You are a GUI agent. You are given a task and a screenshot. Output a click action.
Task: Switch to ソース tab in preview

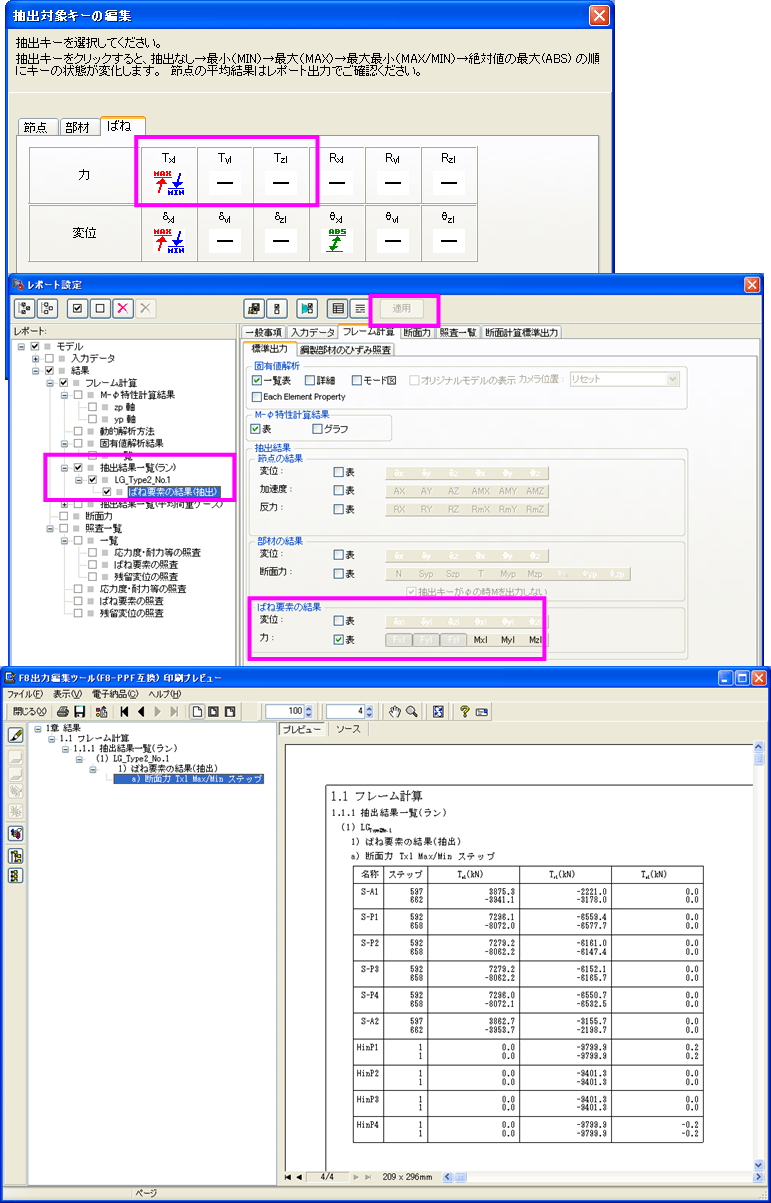click(x=348, y=730)
